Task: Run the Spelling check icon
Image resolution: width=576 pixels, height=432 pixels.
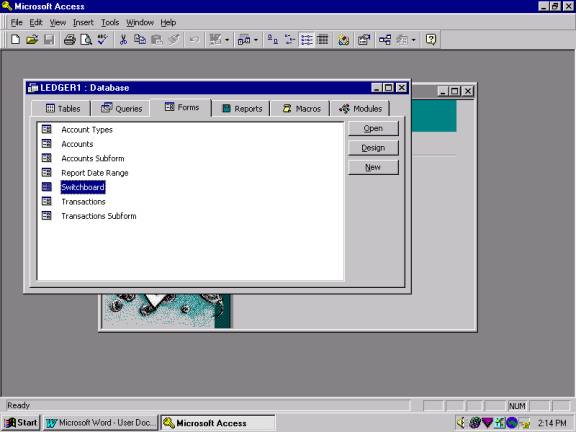Action: [x=102, y=39]
